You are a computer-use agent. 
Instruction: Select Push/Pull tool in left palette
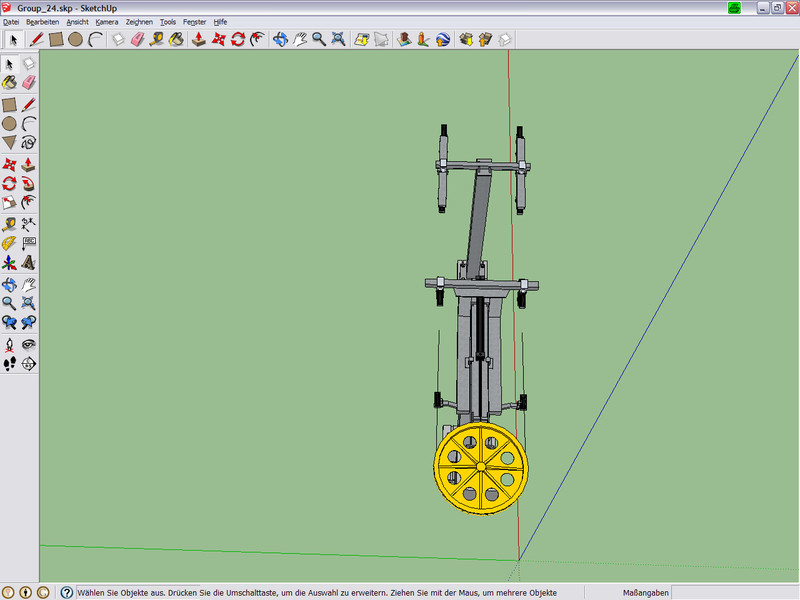(29, 164)
